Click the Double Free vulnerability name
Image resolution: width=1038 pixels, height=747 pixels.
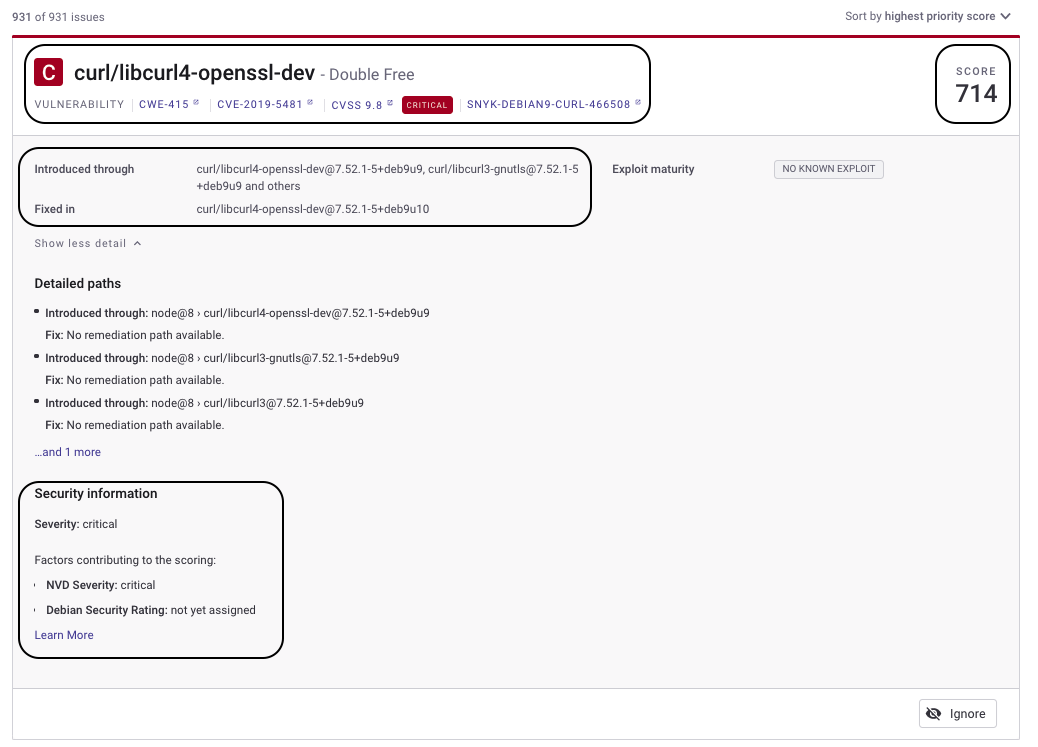coord(371,75)
